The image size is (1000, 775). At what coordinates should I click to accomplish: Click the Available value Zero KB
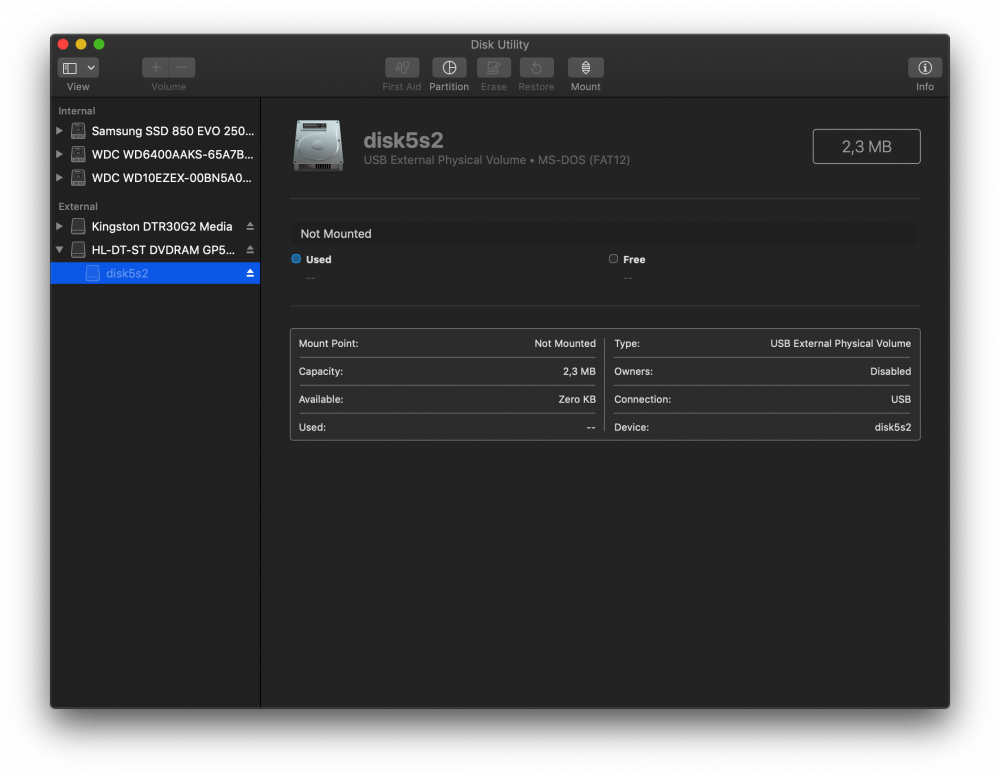point(577,399)
